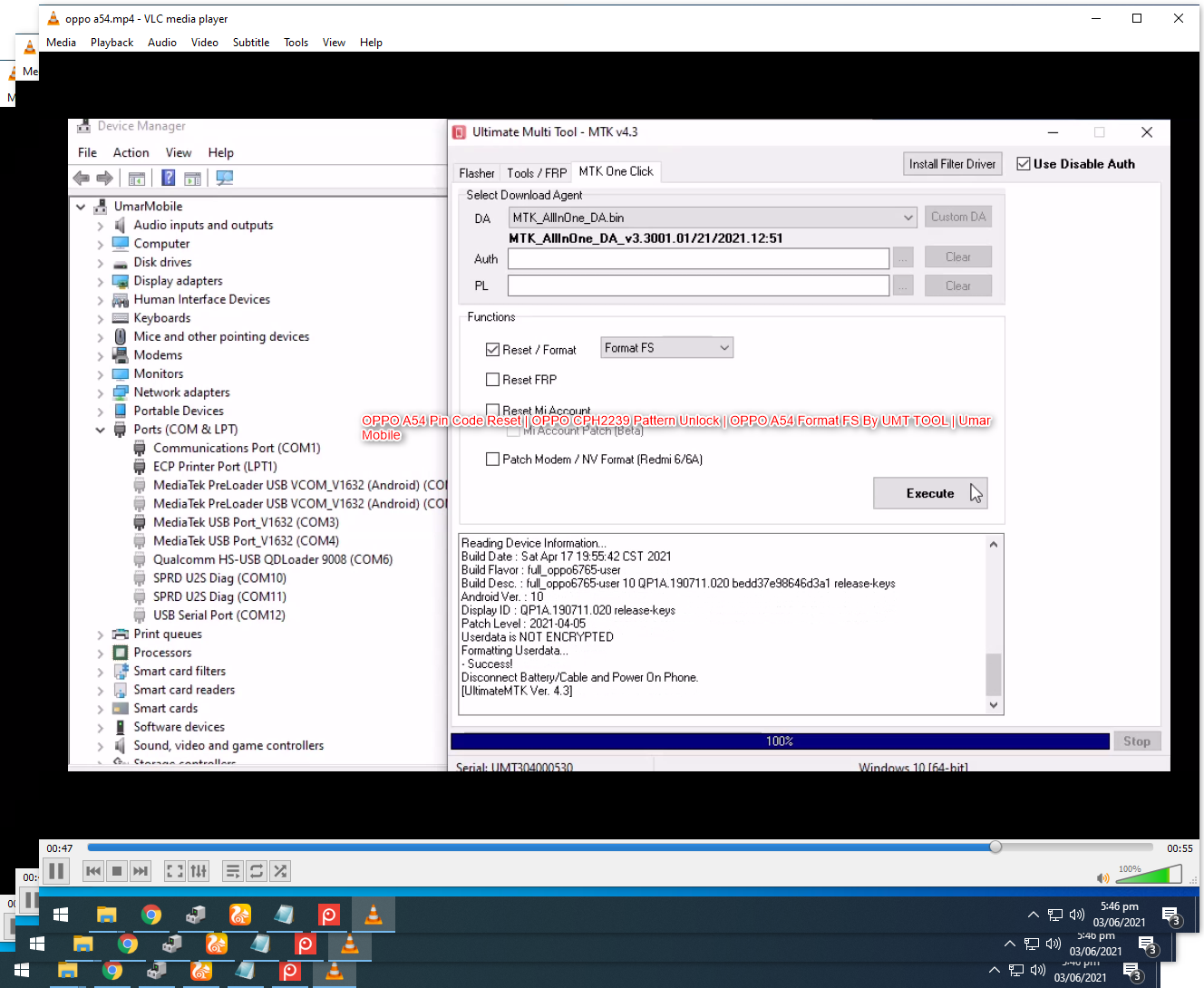Expand Network adapters category

(x=101, y=392)
